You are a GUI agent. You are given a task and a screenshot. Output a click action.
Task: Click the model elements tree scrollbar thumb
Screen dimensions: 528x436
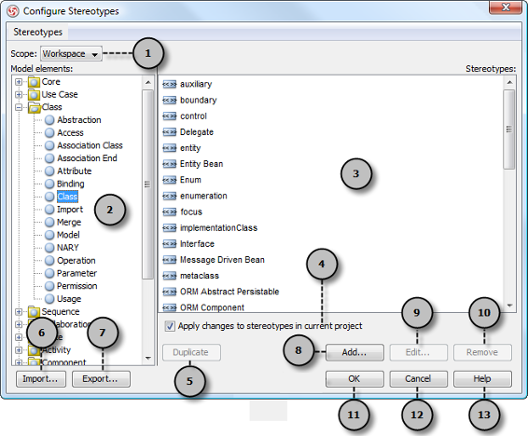[x=147, y=184]
